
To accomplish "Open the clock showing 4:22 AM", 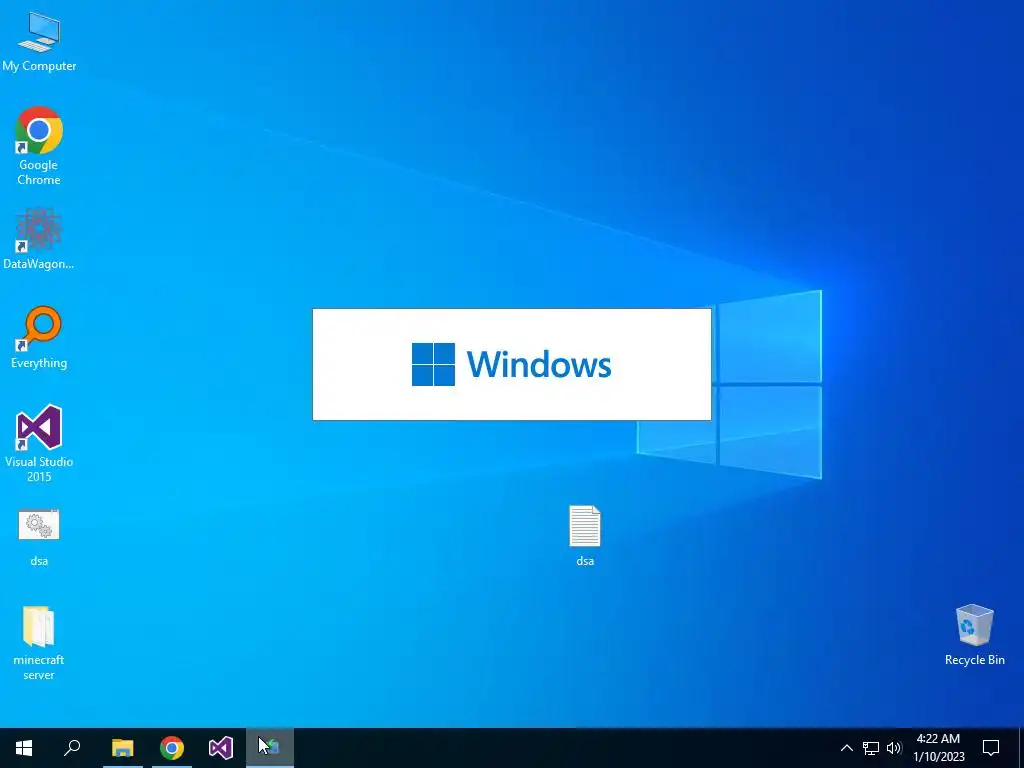I will [938, 748].
